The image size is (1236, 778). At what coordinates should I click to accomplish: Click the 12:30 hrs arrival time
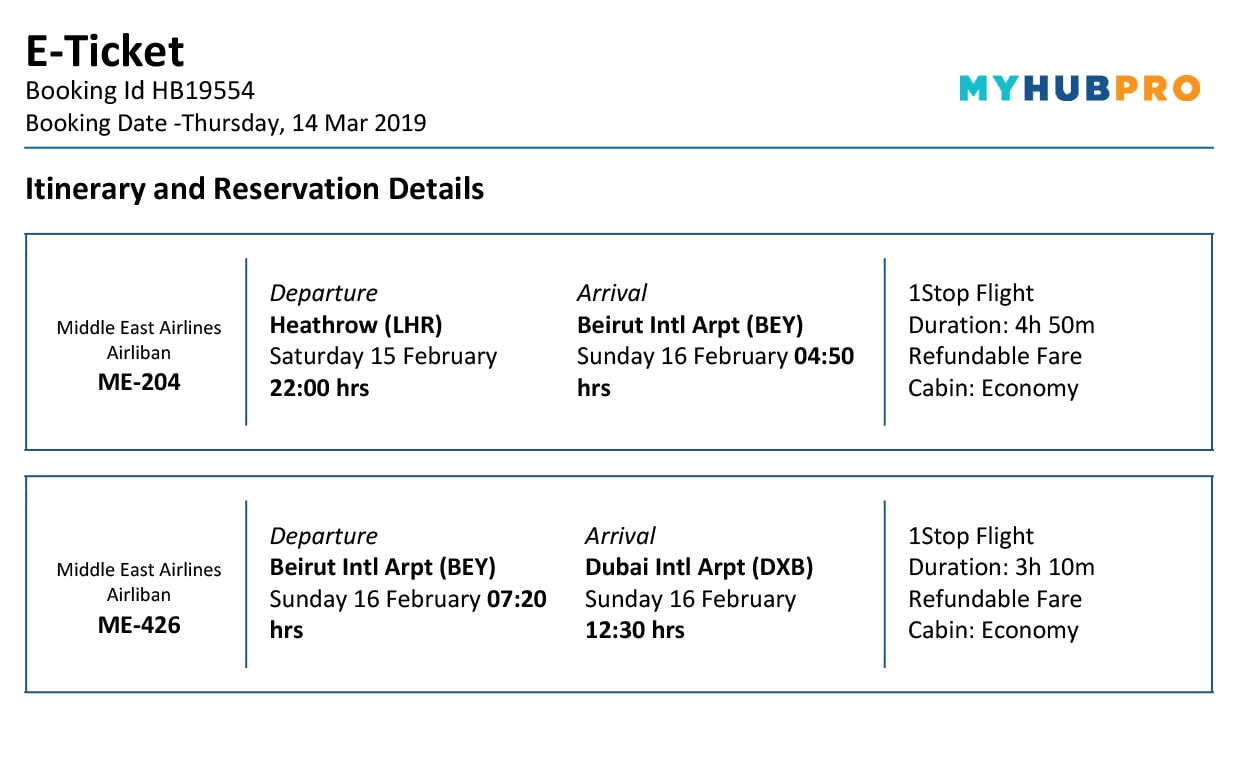coord(635,630)
